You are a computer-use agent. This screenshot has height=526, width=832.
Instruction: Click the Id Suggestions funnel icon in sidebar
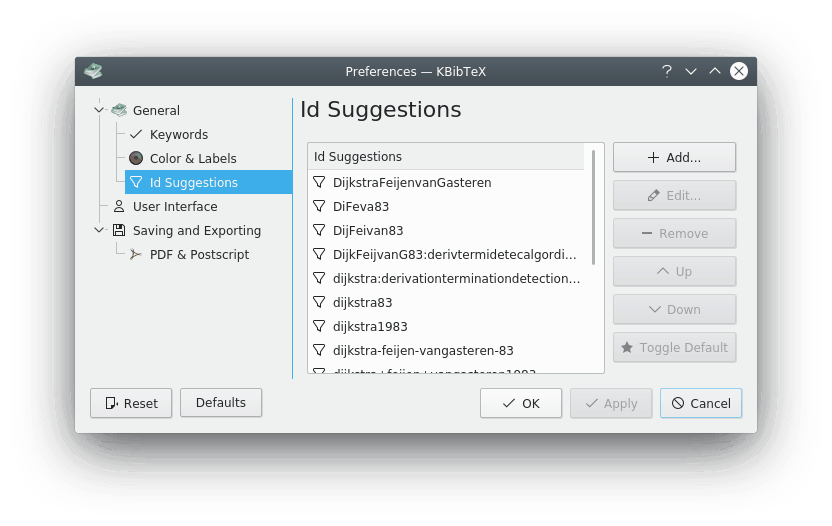tap(136, 182)
